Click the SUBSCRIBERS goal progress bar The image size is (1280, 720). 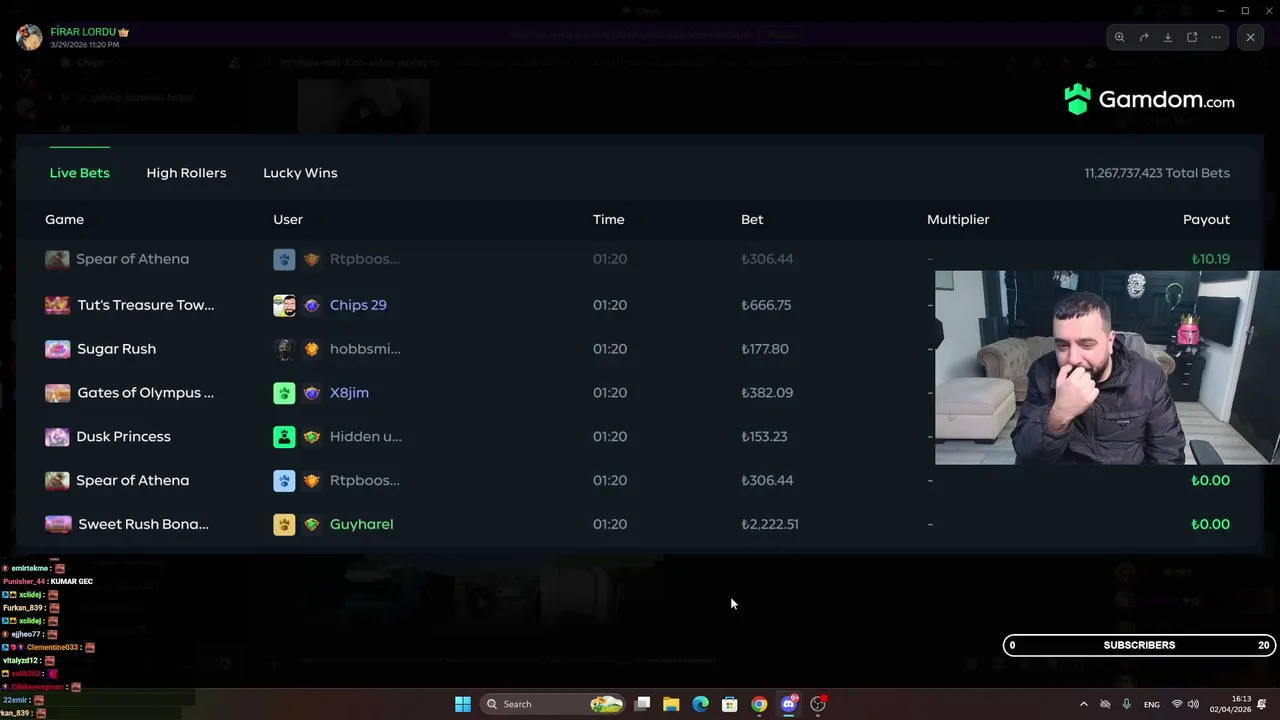1139,645
